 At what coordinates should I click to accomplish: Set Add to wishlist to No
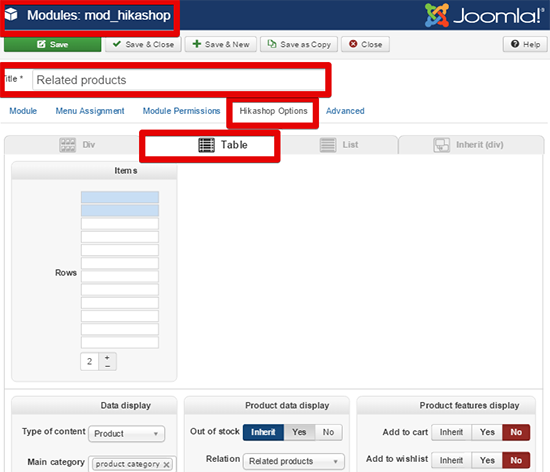pos(516,460)
